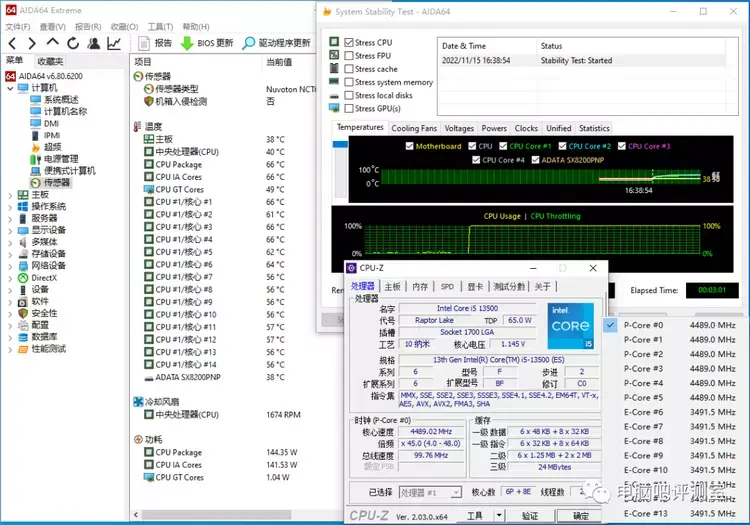
Task: Click the 报告 report icon button
Action: (154, 44)
